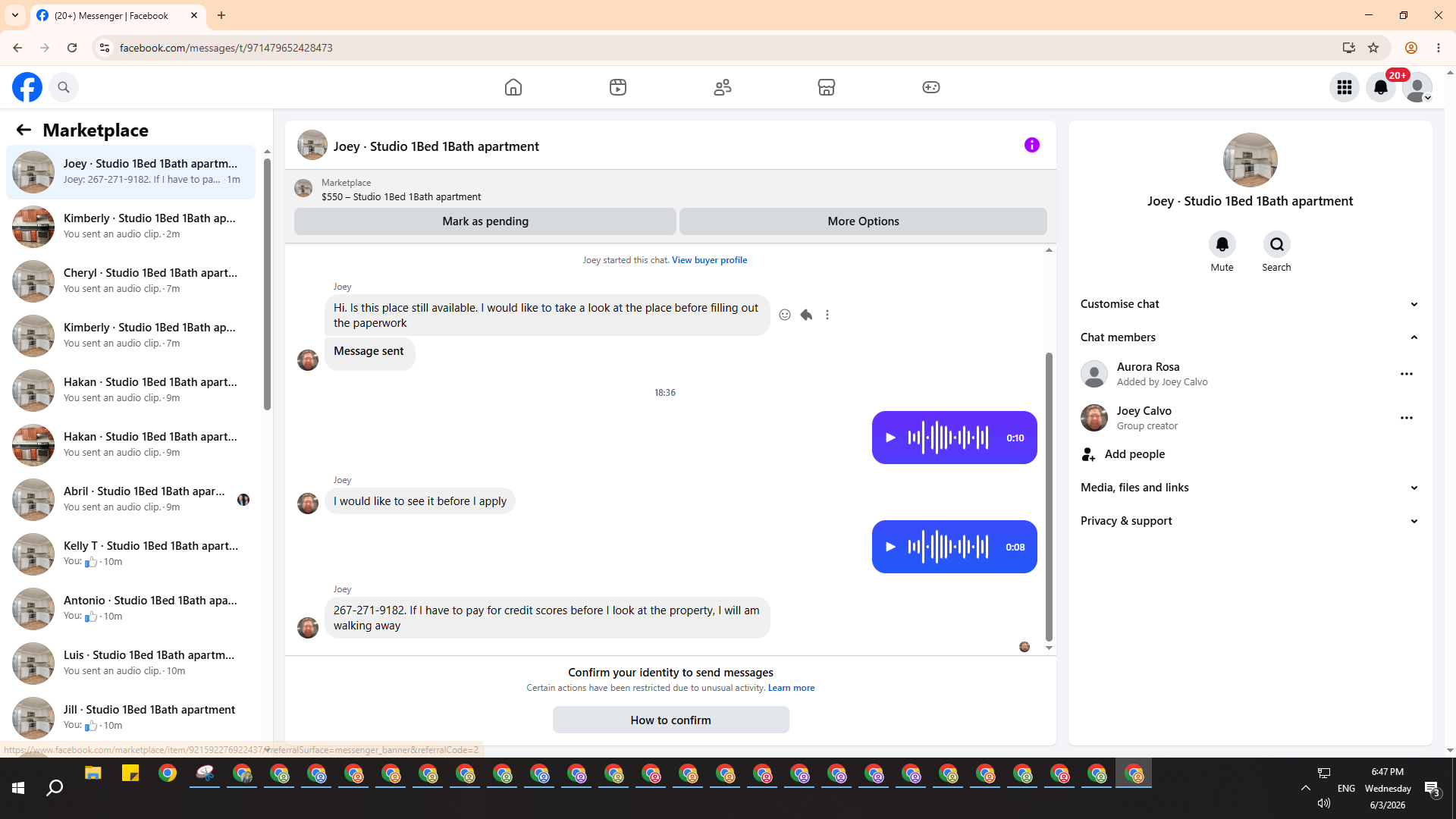The width and height of the screenshot is (1456, 819).
Task: Open the purple conversation information icon
Action: 1032,145
